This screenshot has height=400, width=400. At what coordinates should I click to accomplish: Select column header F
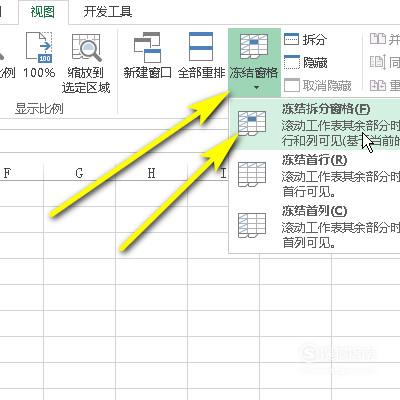pos(21,173)
